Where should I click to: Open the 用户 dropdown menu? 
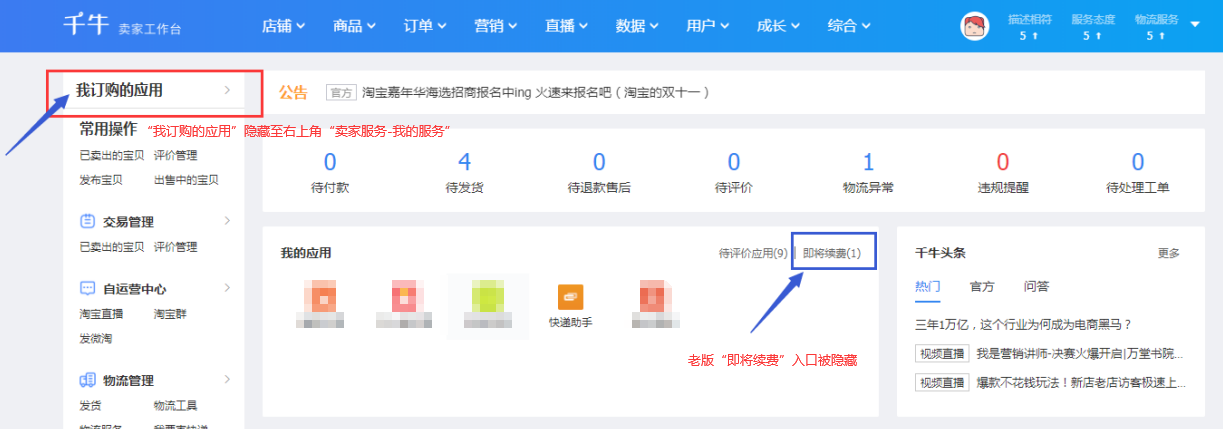point(708,26)
